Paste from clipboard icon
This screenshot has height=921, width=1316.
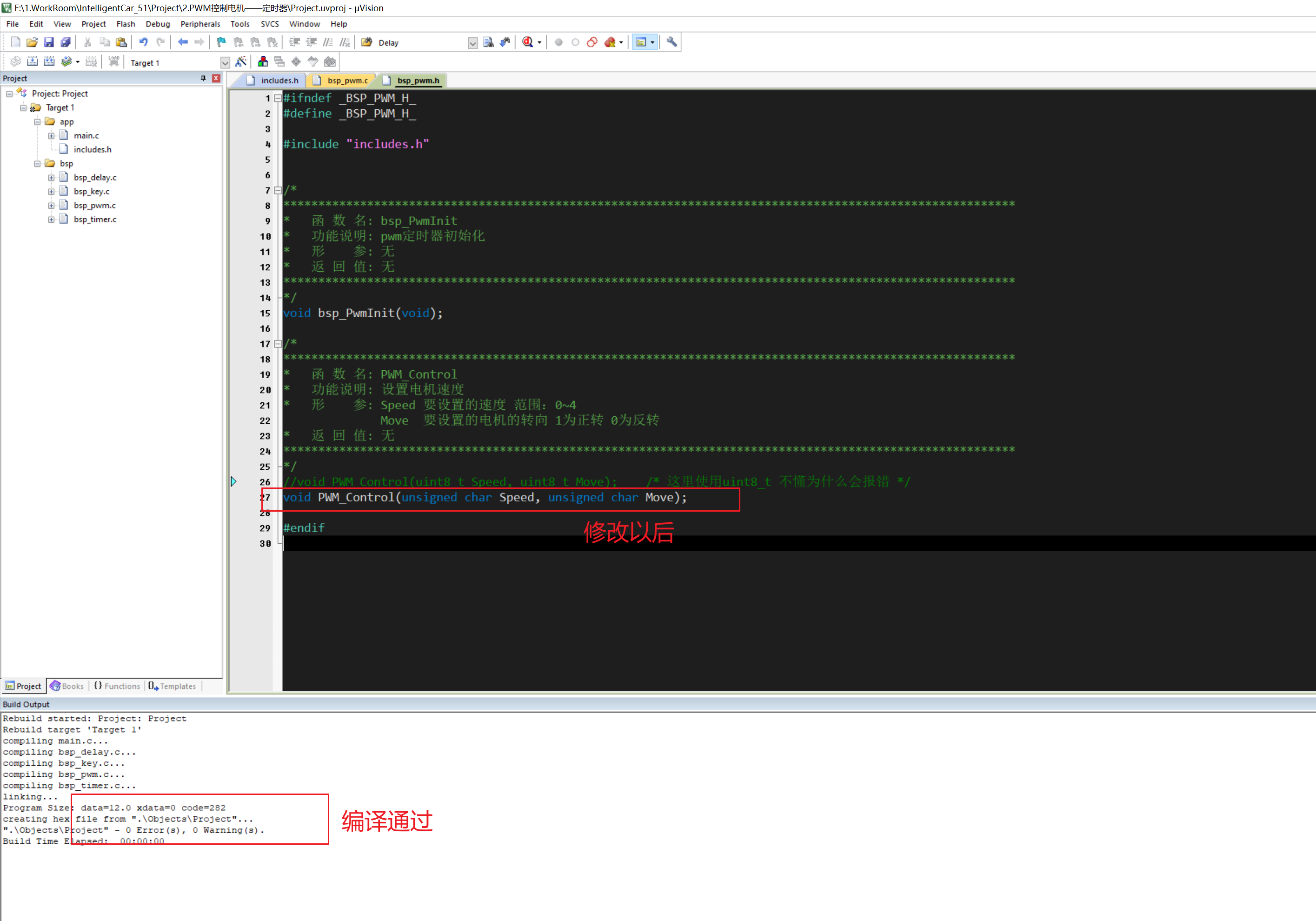coord(121,42)
